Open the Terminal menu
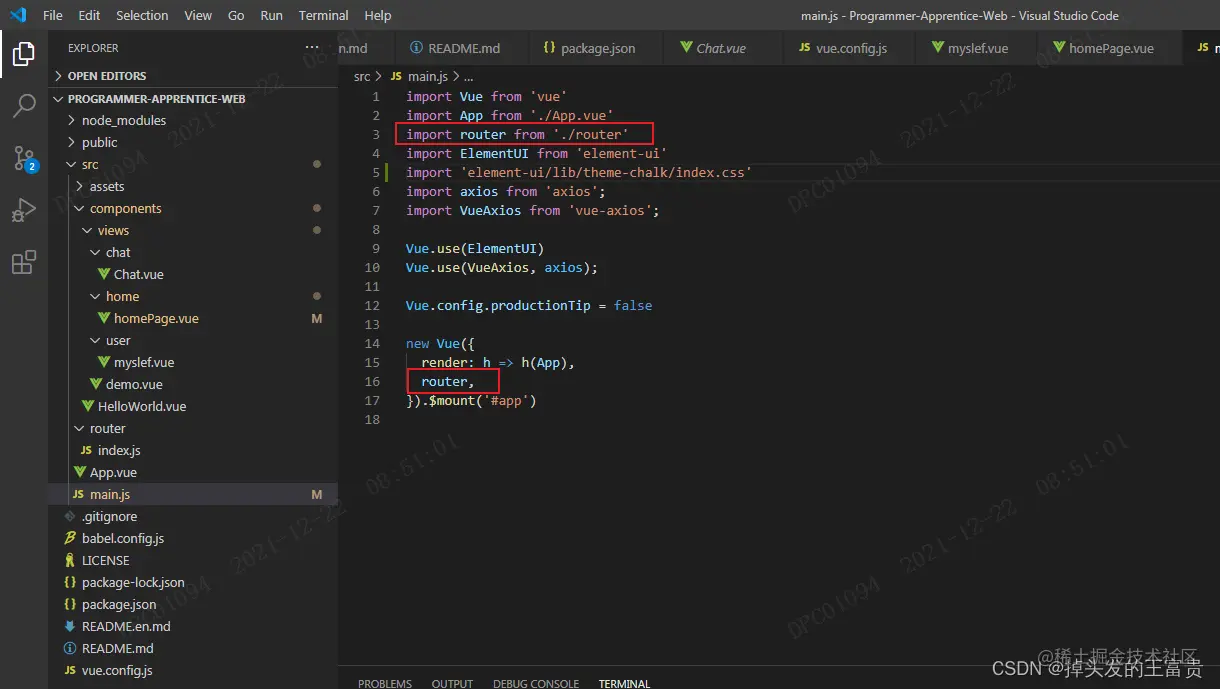 324,15
